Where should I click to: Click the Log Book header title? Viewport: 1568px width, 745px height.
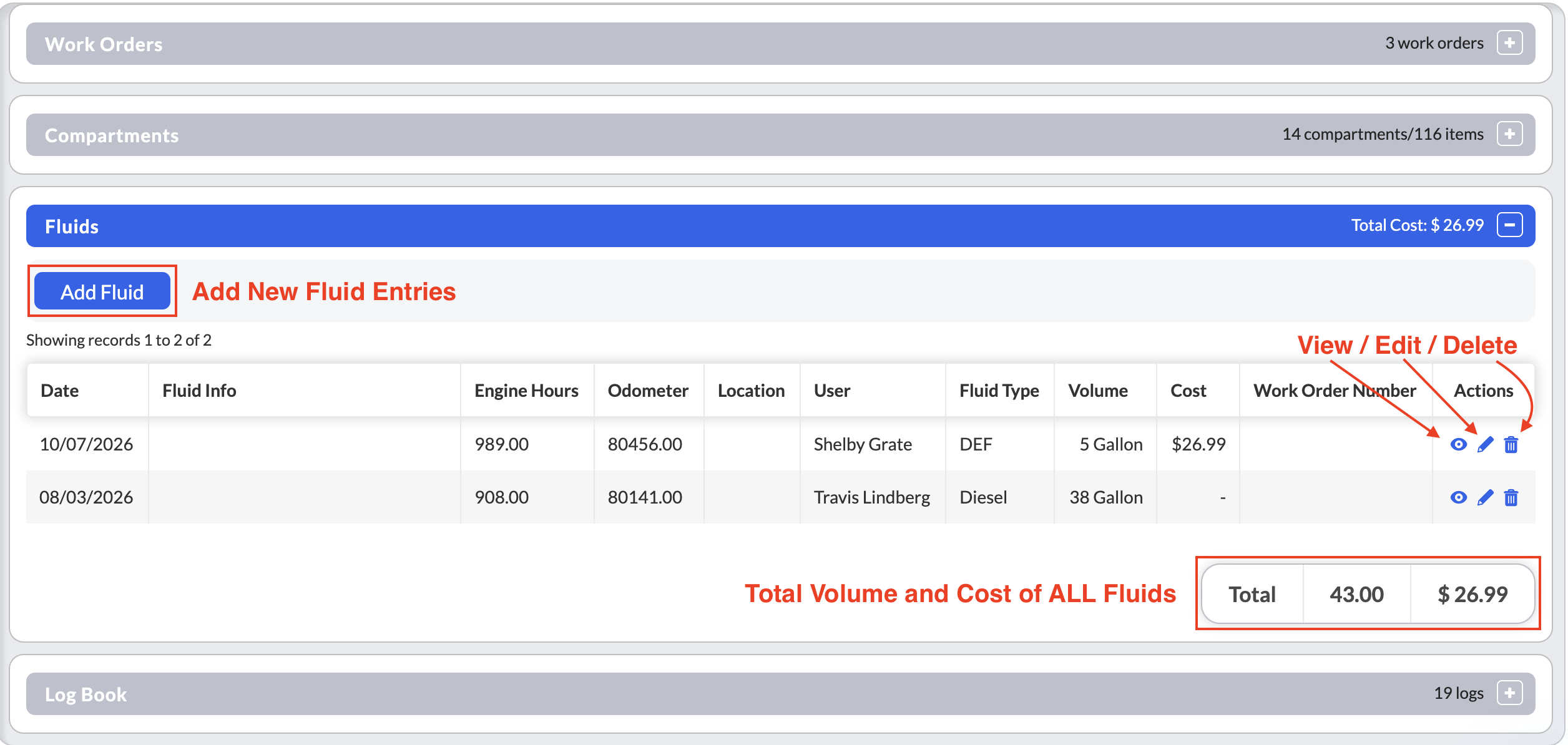click(x=86, y=694)
